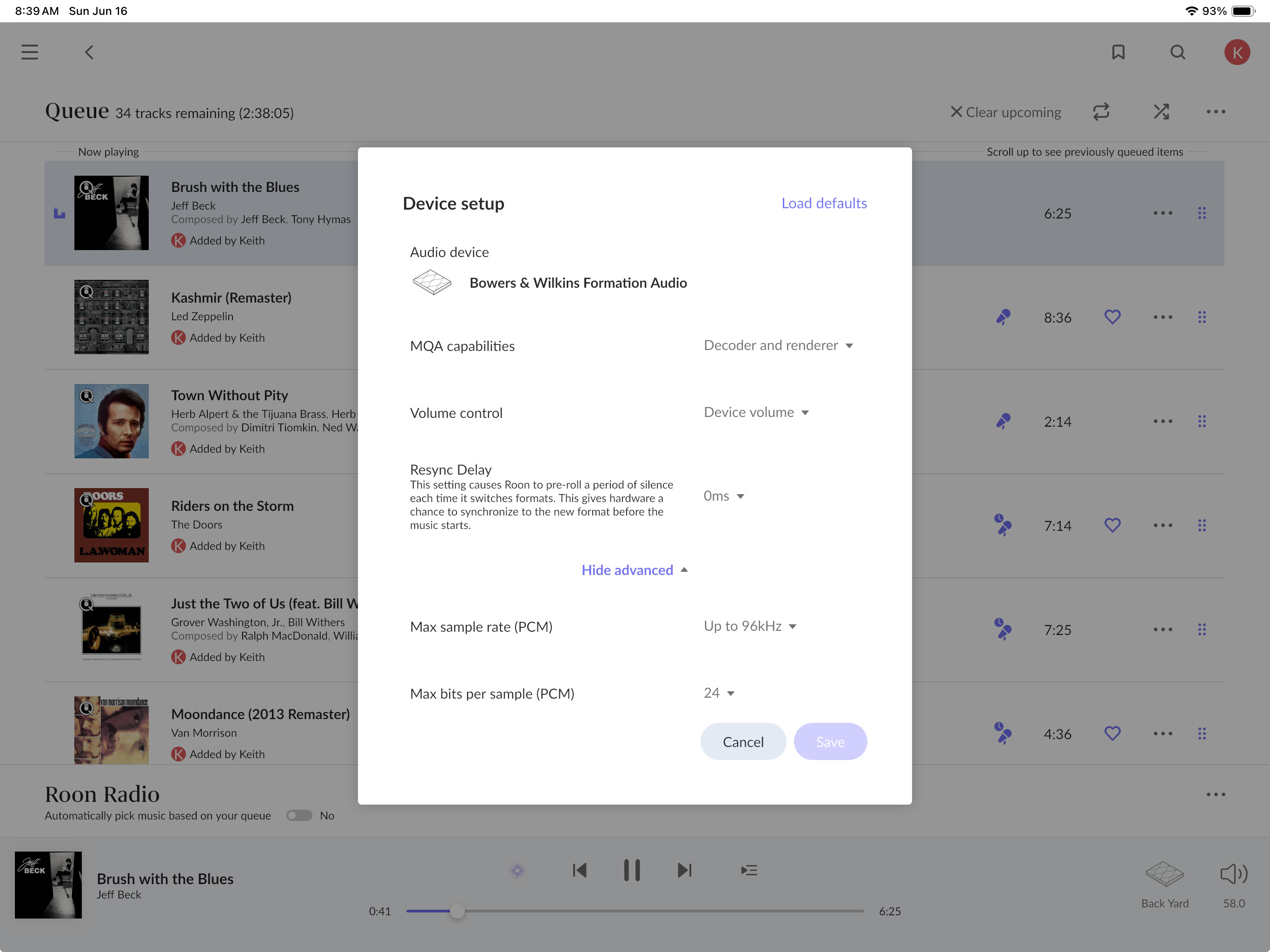Open the Kashmir album cover thumbnail
1270x952 pixels.
click(x=112, y=317)
